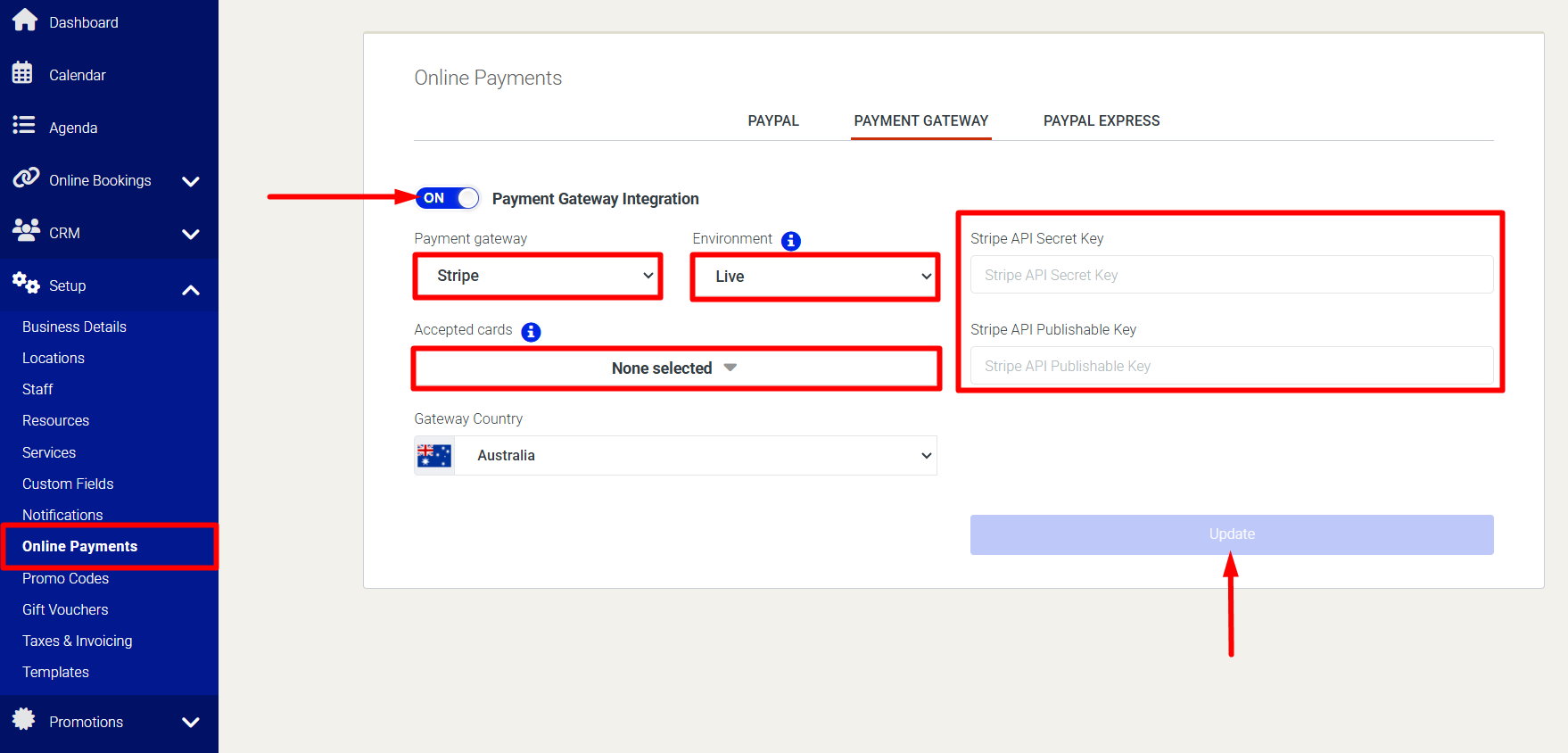Viewport: 1568px width, 753px height.
Task: Open the Environment Live dropdown
Action: pos(815,277)
